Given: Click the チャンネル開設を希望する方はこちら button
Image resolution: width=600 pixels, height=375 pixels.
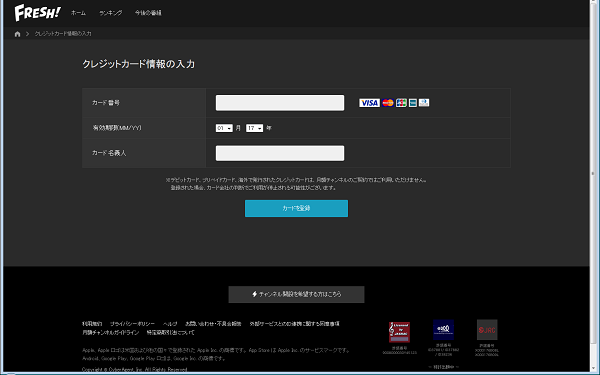Looking at the screenshot, I should 296,294.
